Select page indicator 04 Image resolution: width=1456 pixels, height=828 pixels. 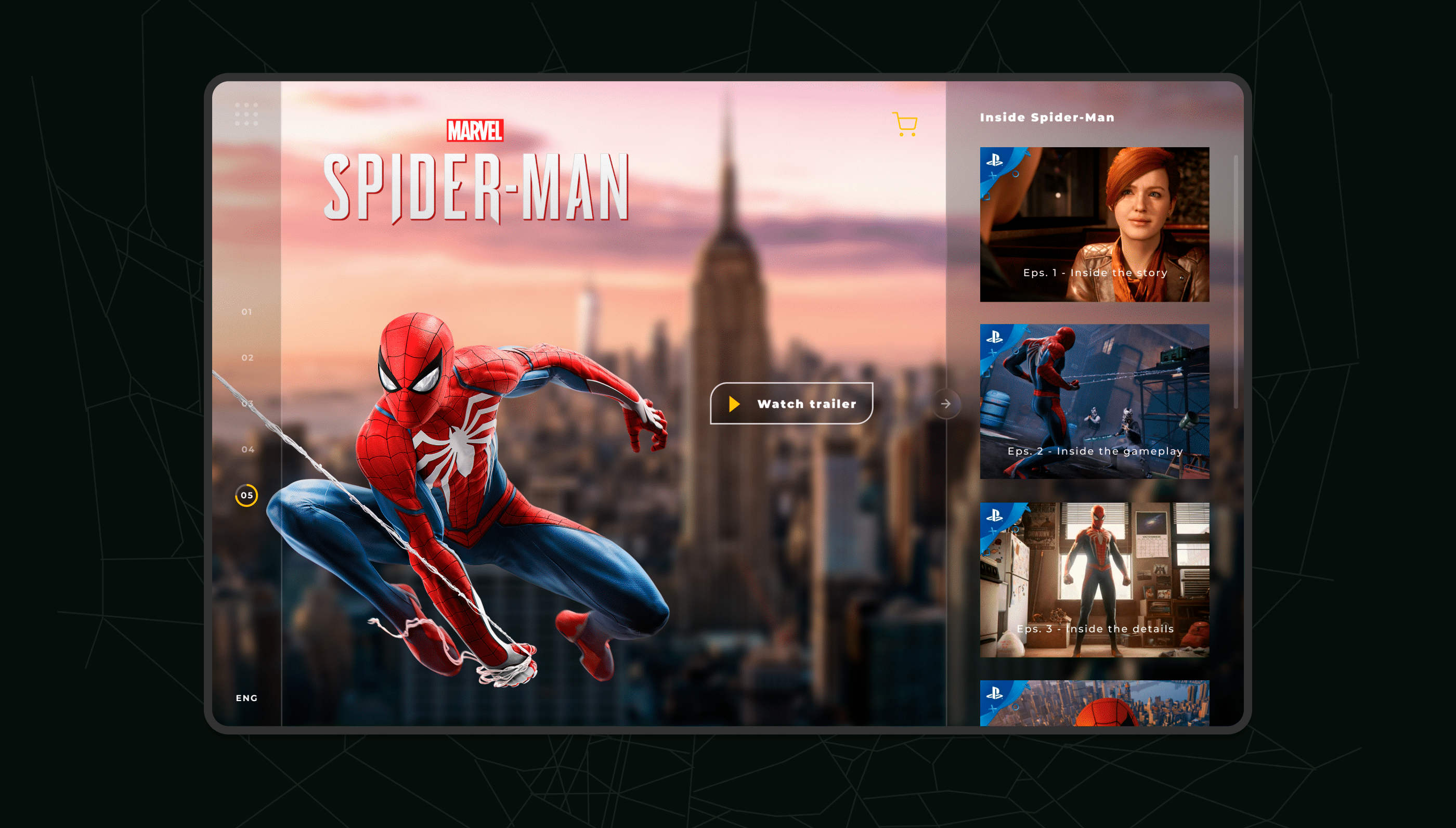coord(248,449)
